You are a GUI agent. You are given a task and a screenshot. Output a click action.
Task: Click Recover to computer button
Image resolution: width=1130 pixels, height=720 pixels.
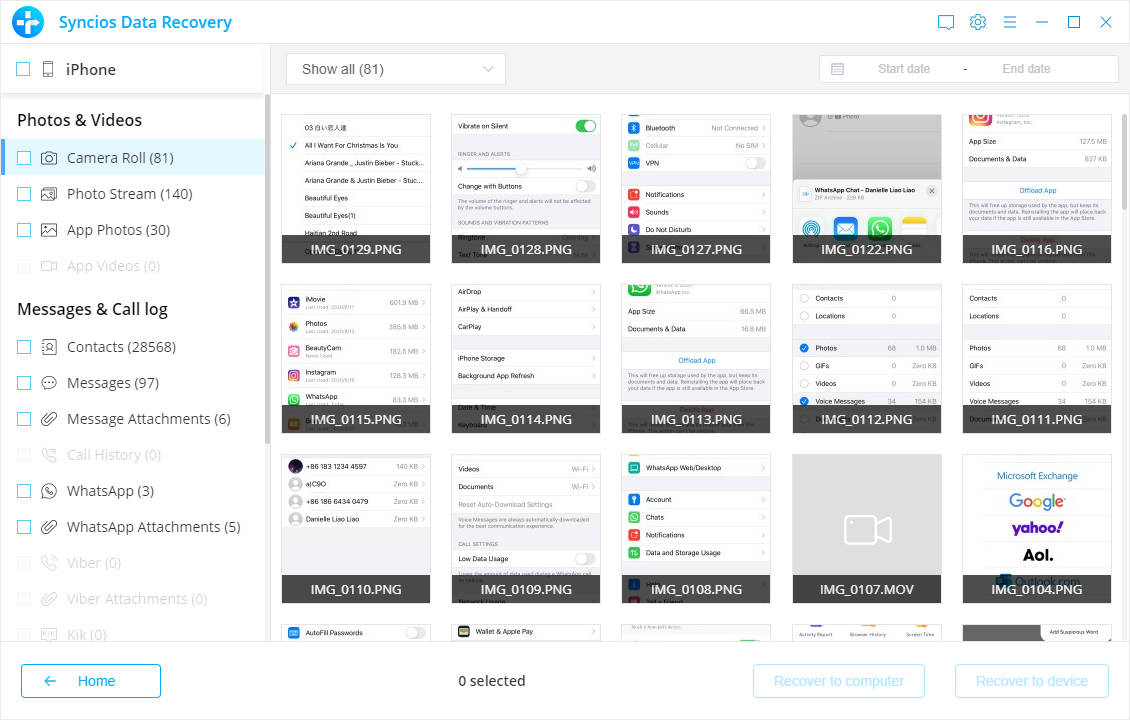839,681
